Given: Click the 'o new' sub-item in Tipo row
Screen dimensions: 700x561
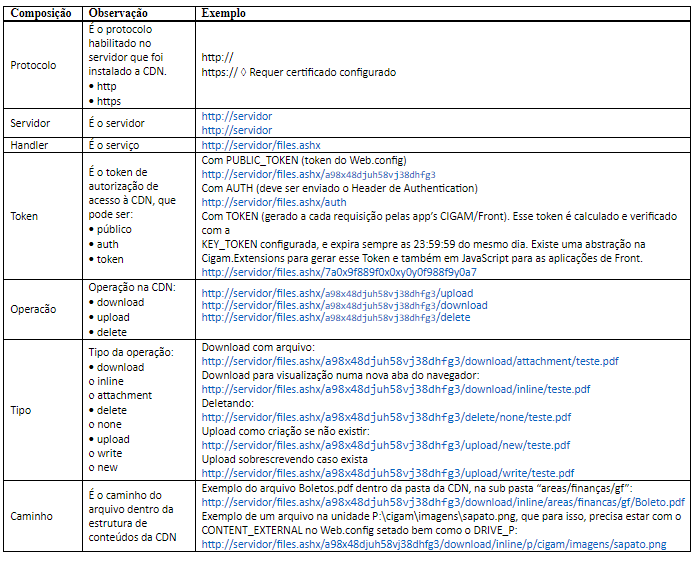Looking at the screenshot, I should [103, 468].
